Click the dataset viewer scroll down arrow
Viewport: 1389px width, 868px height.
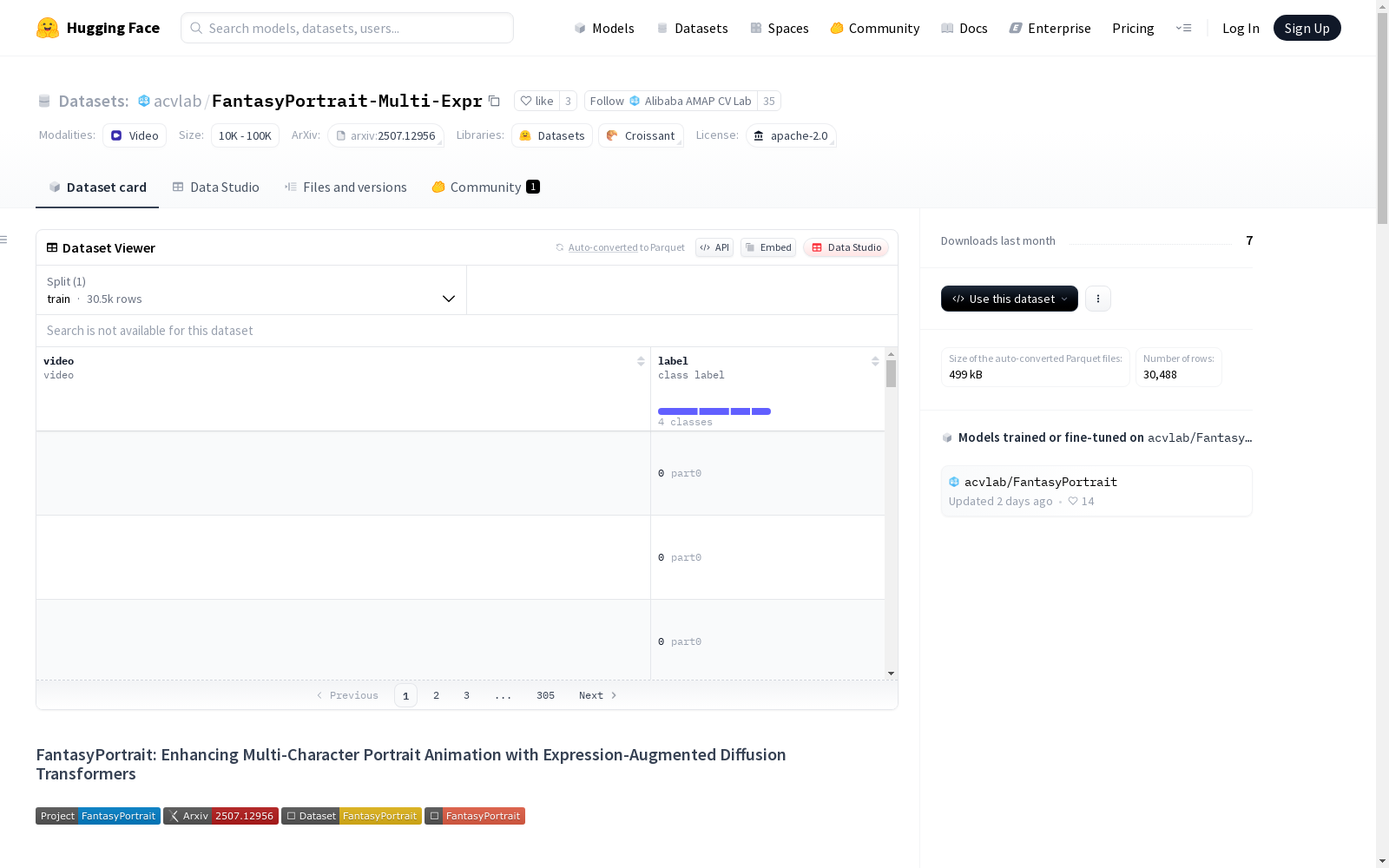(x=891, y=674)
